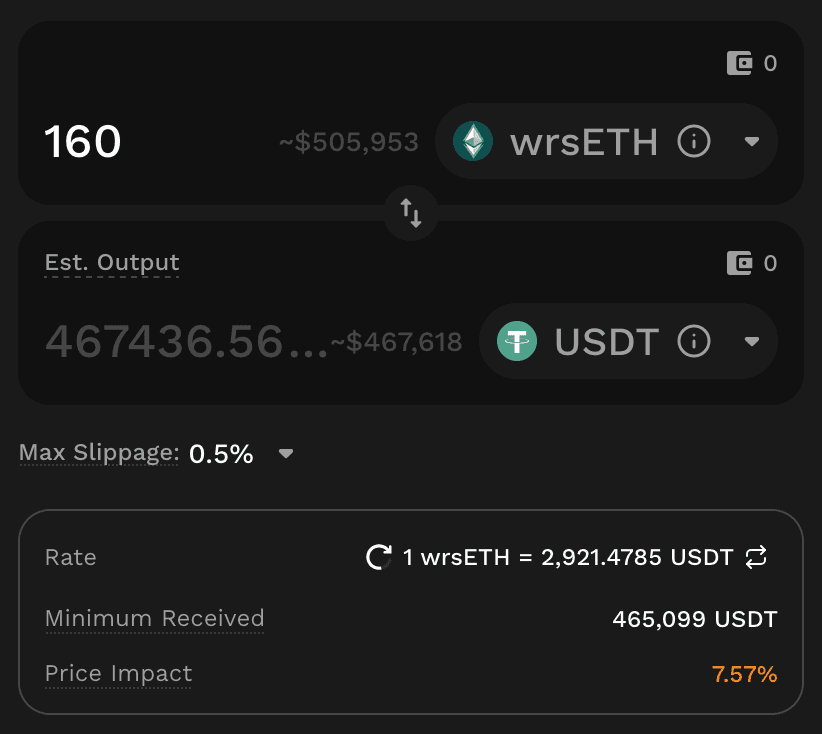Refresh the rate quote icon
Screen dimensions: 822x734
379,557
